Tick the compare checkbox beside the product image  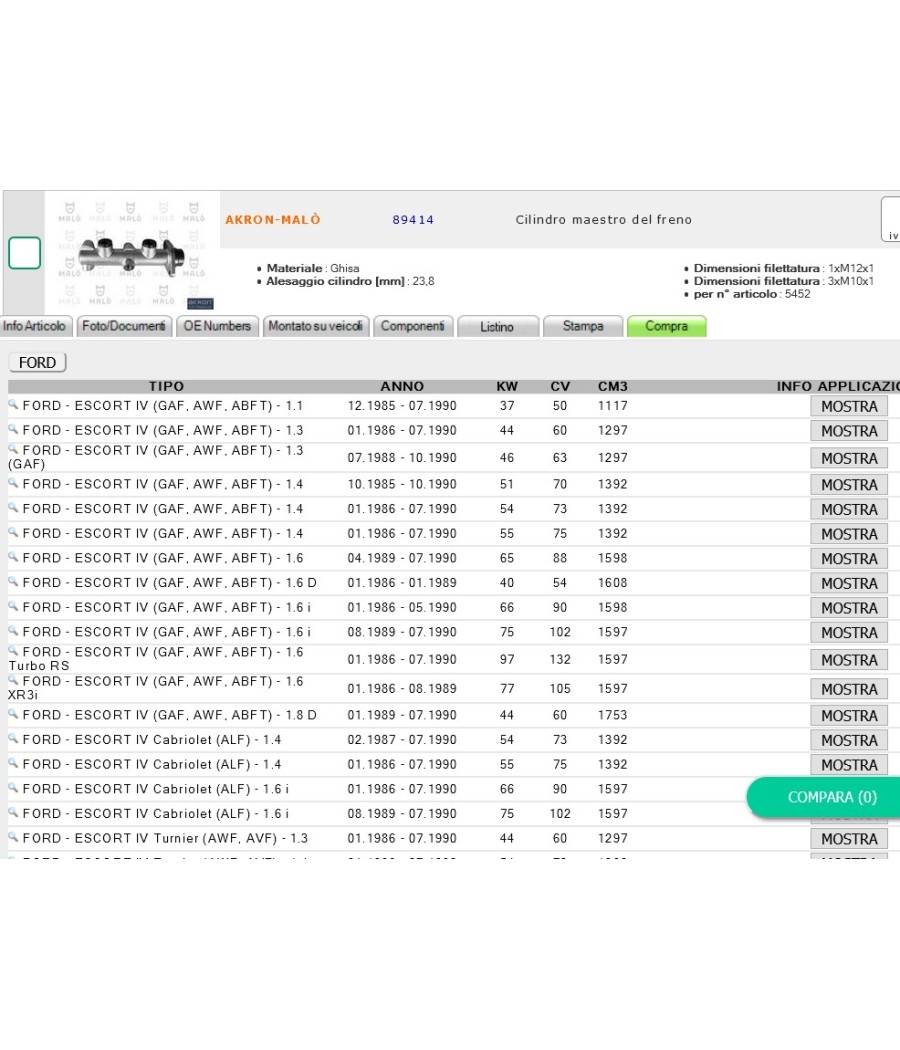[25, 253]
